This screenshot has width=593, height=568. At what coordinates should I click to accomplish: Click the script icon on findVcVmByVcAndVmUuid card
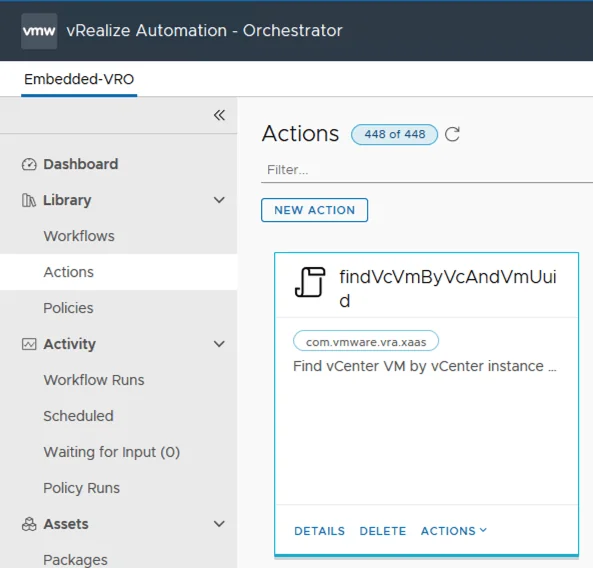click(310, 282)
